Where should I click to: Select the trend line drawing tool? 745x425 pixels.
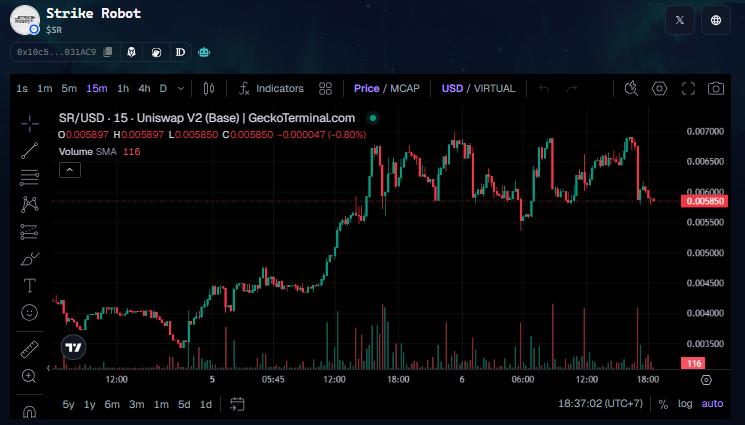tap(29, 151)
